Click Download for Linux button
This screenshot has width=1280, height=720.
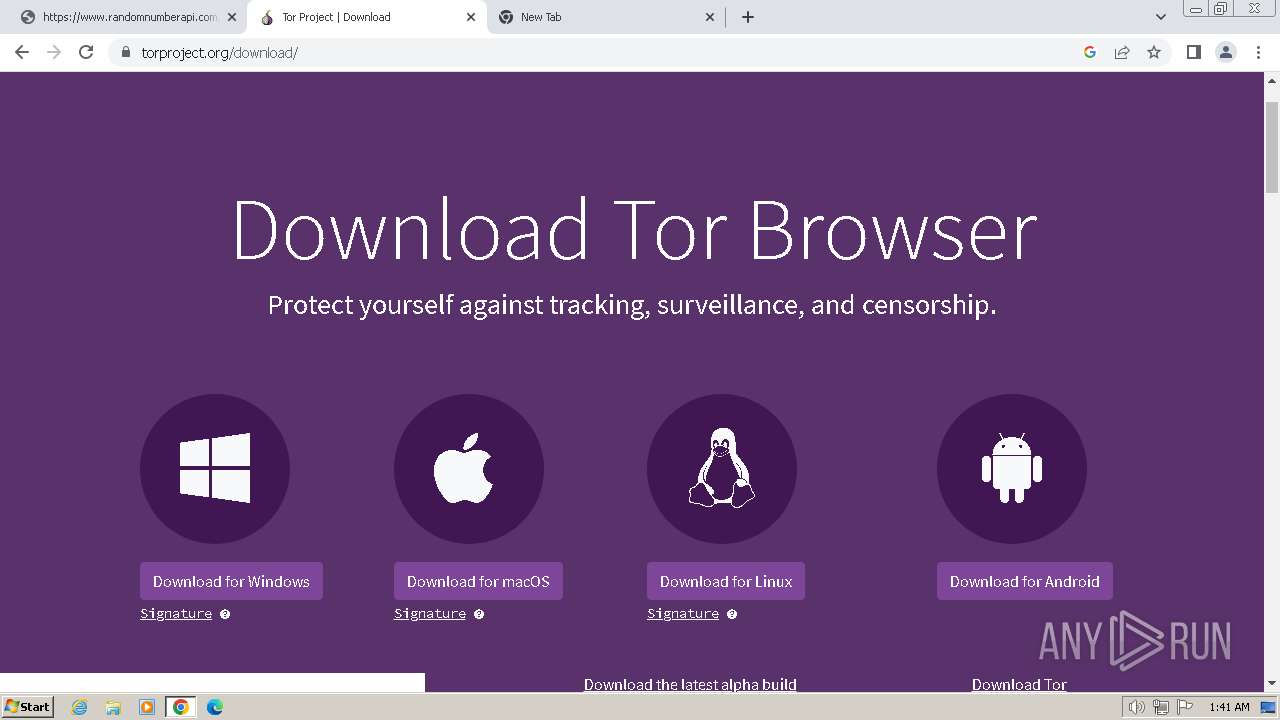pos(726,581)
